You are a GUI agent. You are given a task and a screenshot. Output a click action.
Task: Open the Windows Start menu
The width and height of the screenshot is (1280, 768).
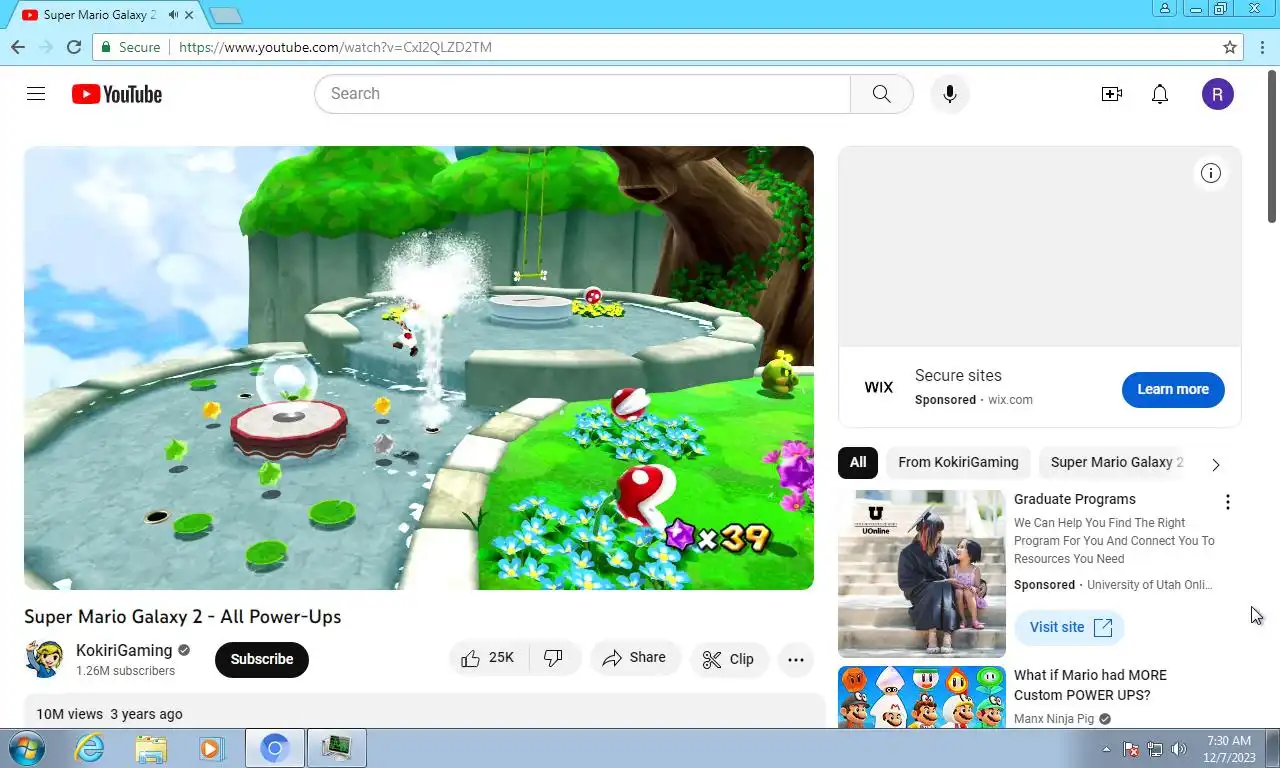click(25, 748)
